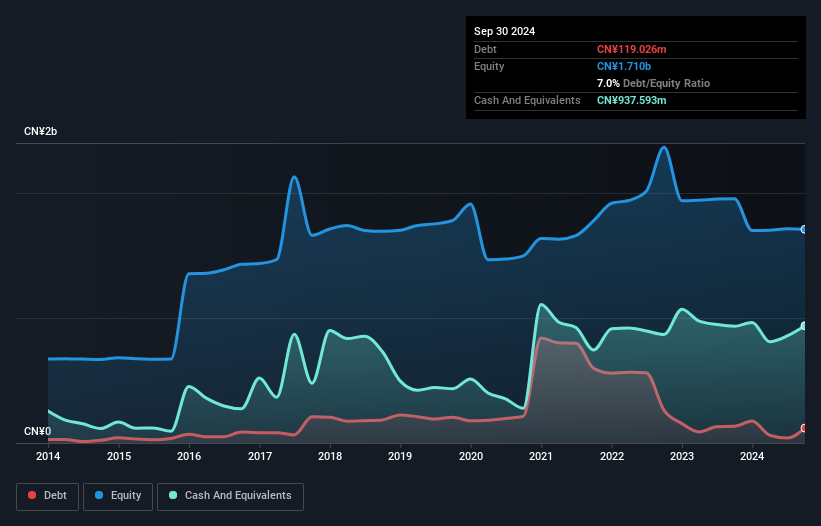Click the CN¥119.026m debt value
The image size is (821, 526).
tap(631, 49)
